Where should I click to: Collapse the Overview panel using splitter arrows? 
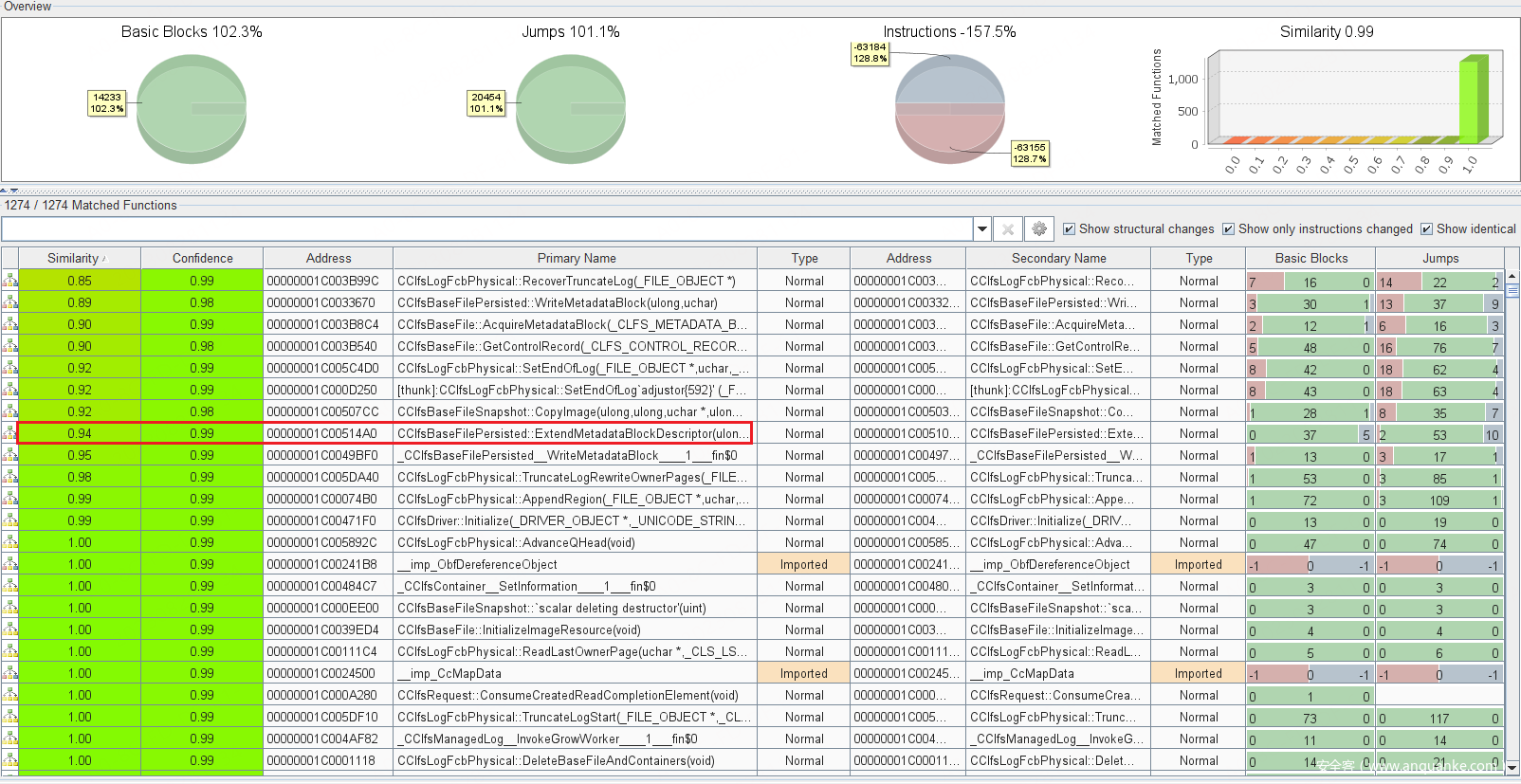point(9,191)
